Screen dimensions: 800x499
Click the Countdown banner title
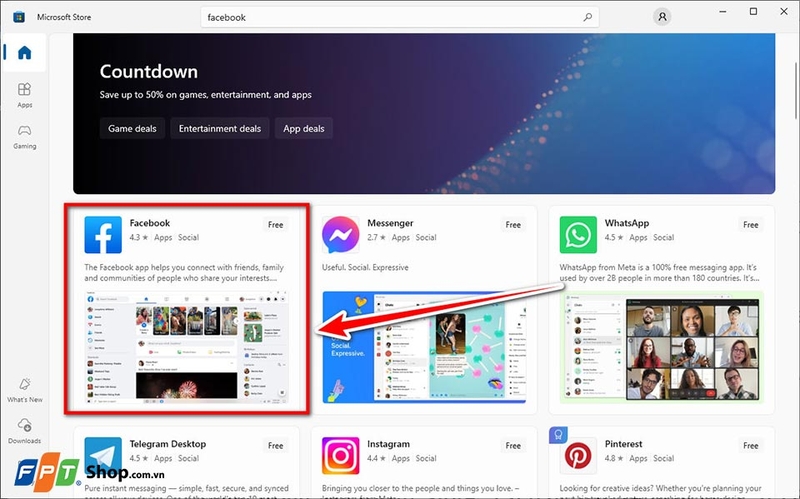click(148, 71)
